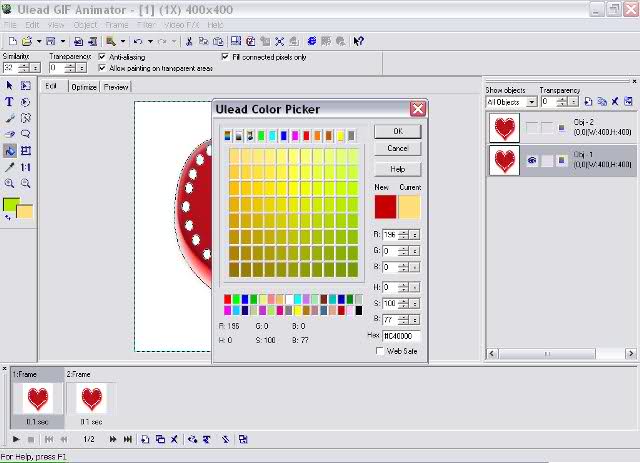
Task: Select the 2:Frame thumbnail
Action: click(91, 398)
